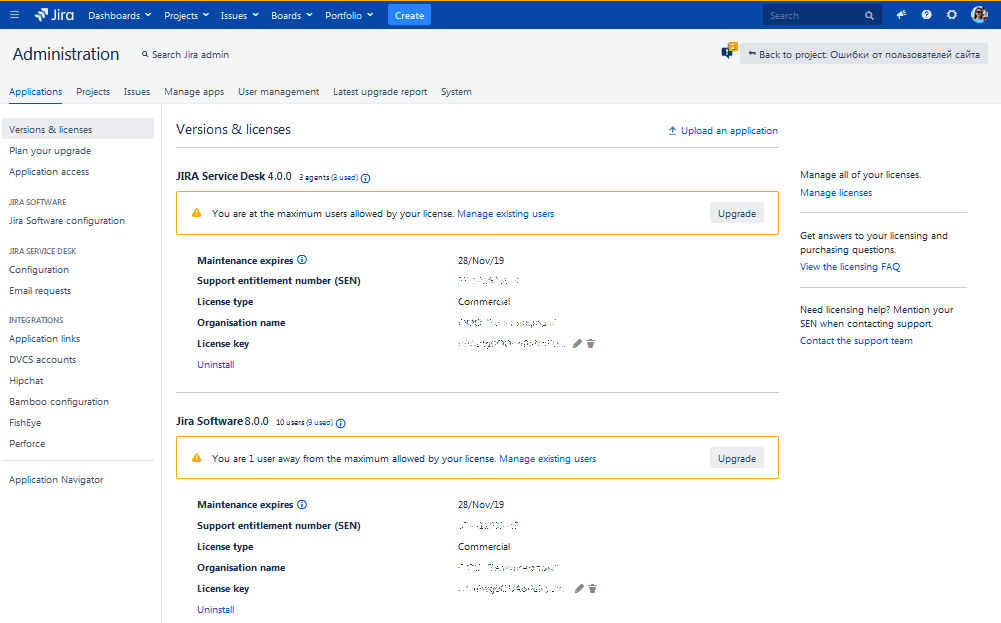Click info icon next to 3 agents
The height and width of the screenshot is (623, 1001).
(365, 178)
